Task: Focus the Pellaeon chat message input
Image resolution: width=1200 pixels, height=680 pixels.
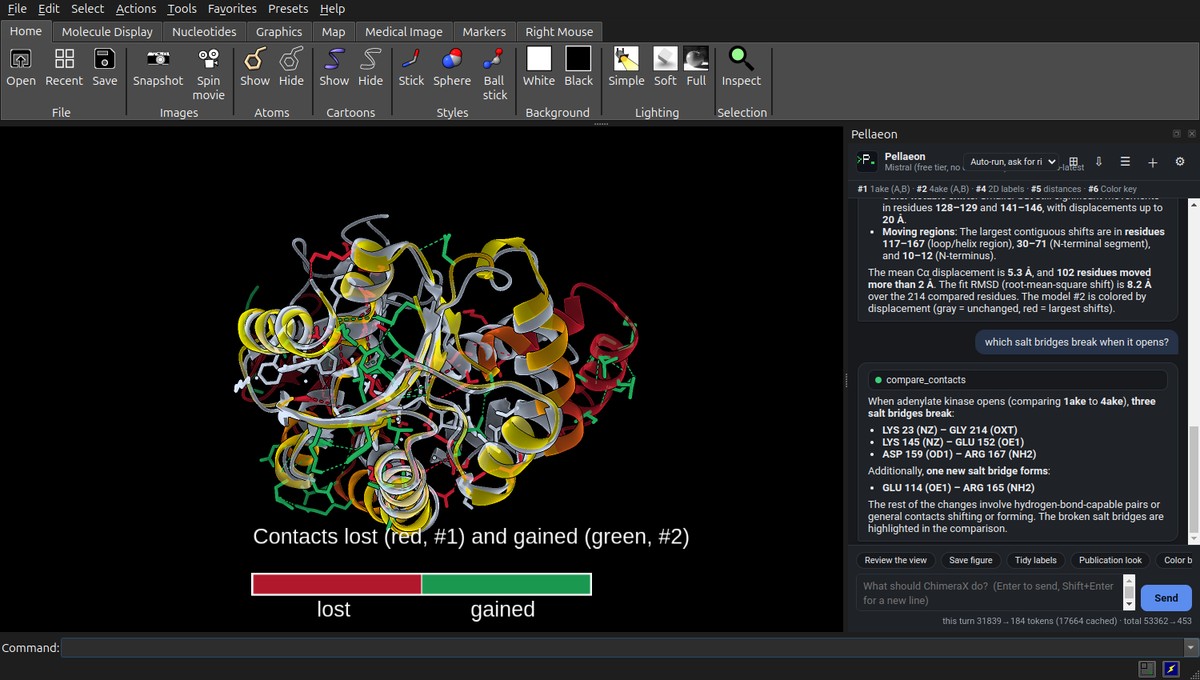Action: coord(989,593)
